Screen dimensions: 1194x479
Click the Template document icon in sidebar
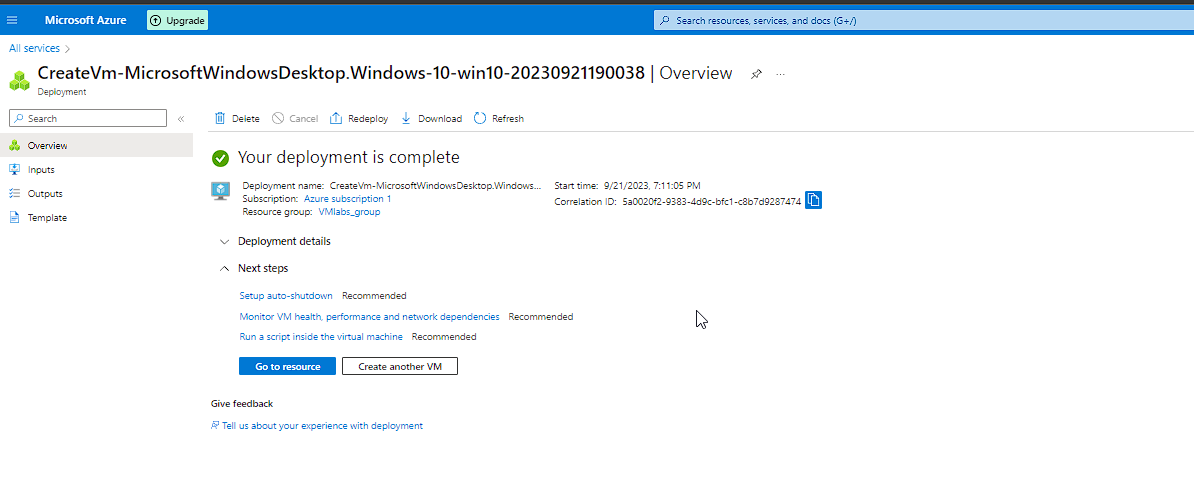[x=14, y=218]
